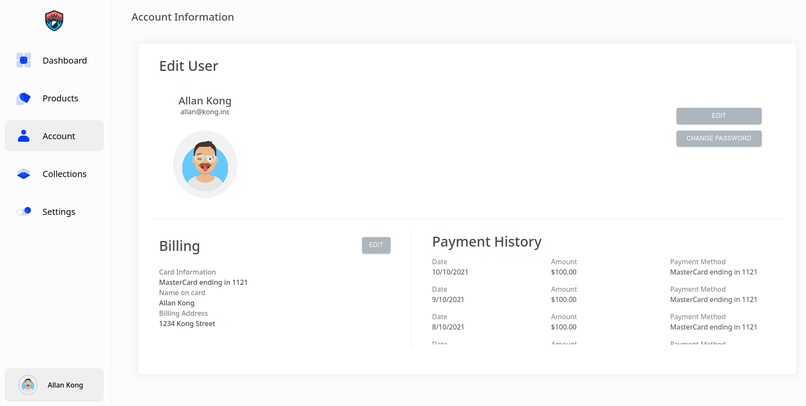Viewport: 806px width, 406px height.
Task: Click the $100.00 amount for 10/10/2021
Action: click(x=564, y=272)
